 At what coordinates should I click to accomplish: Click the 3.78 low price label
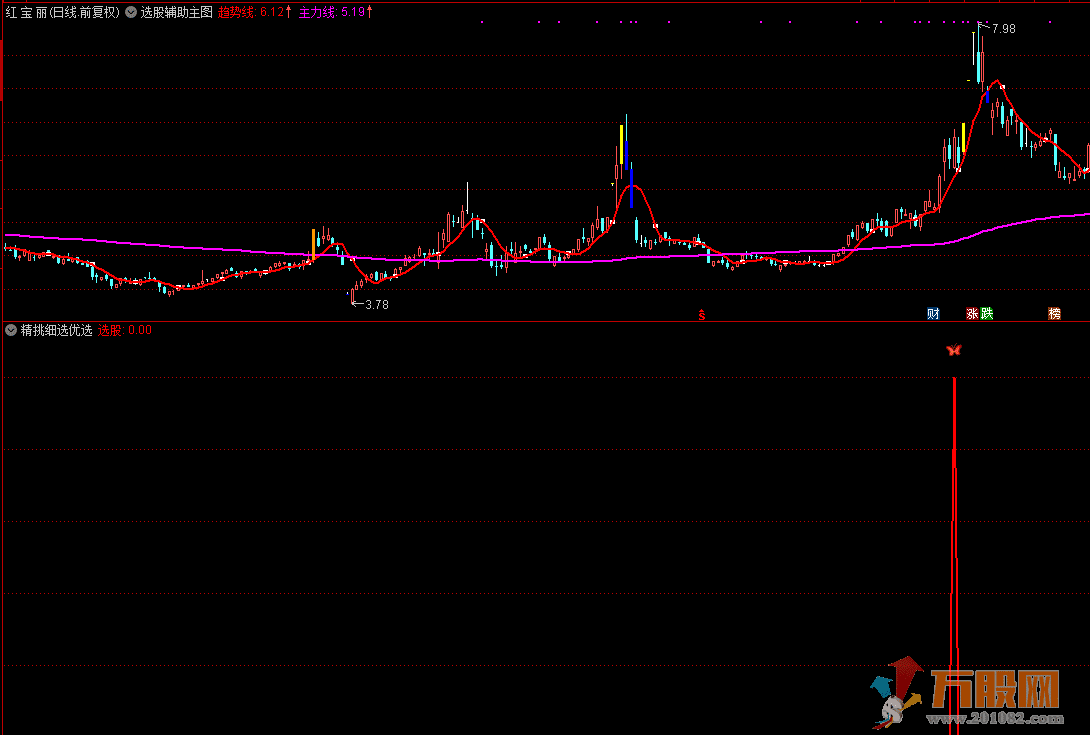[x=377, y=305]
